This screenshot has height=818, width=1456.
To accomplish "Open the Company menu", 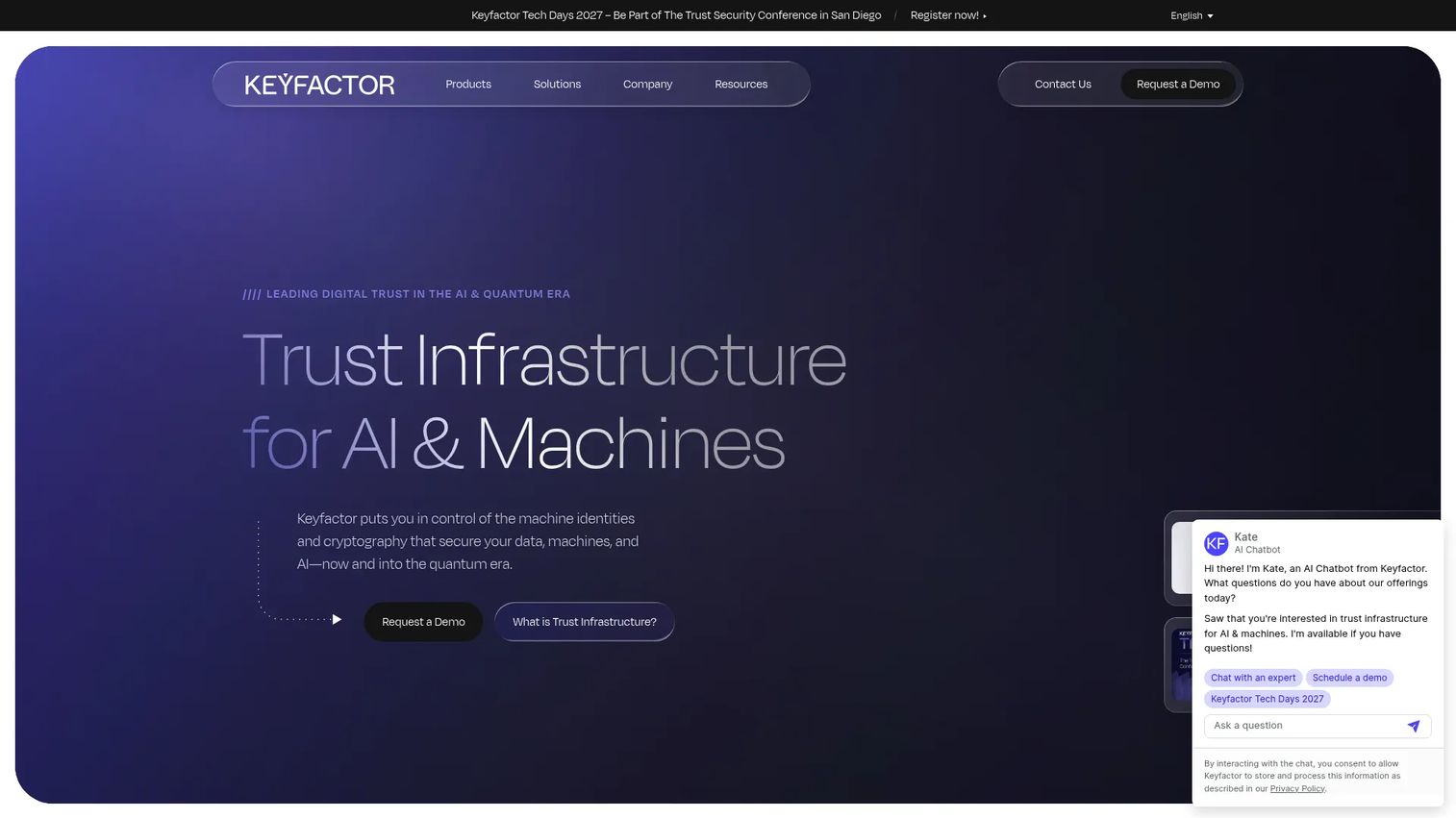I will click(x=647, y=85).
